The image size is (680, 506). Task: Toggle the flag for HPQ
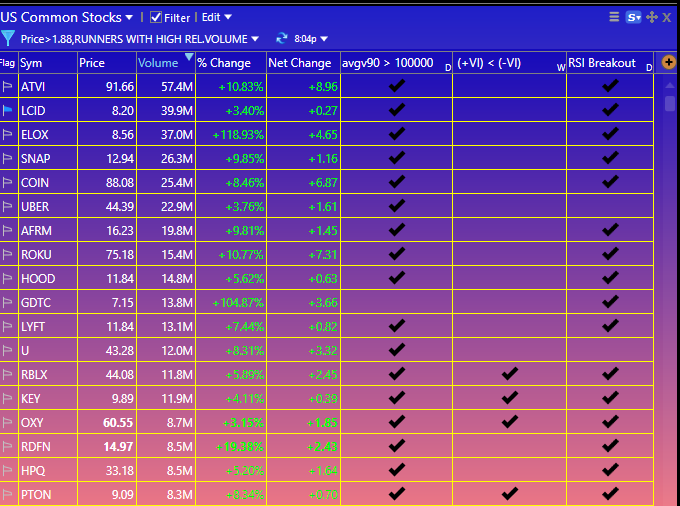click(x=7, y=470)
